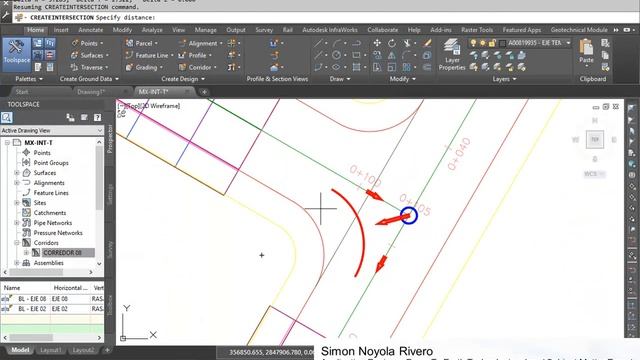The height and width of the screenshot is (360, 640).
Task: Select the BL - EJE 02 row
Action: click(x=52, y=309)
